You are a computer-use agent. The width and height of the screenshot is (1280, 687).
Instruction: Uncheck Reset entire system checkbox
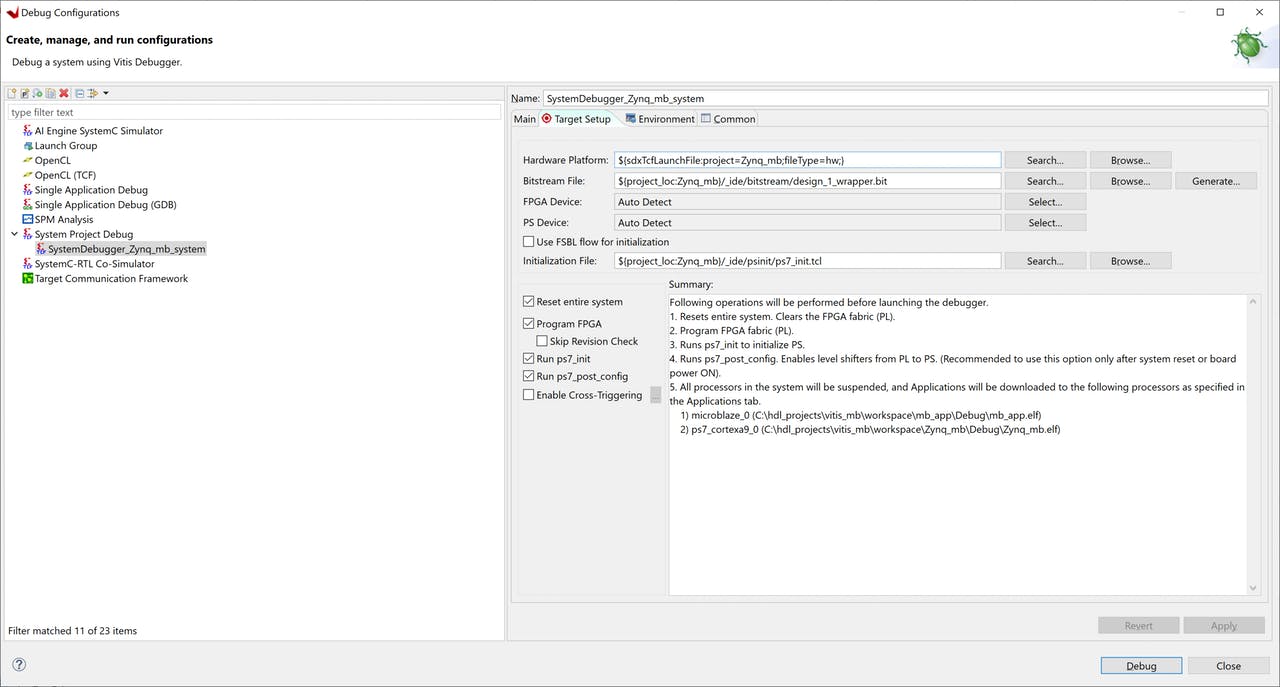click(529, 301)
